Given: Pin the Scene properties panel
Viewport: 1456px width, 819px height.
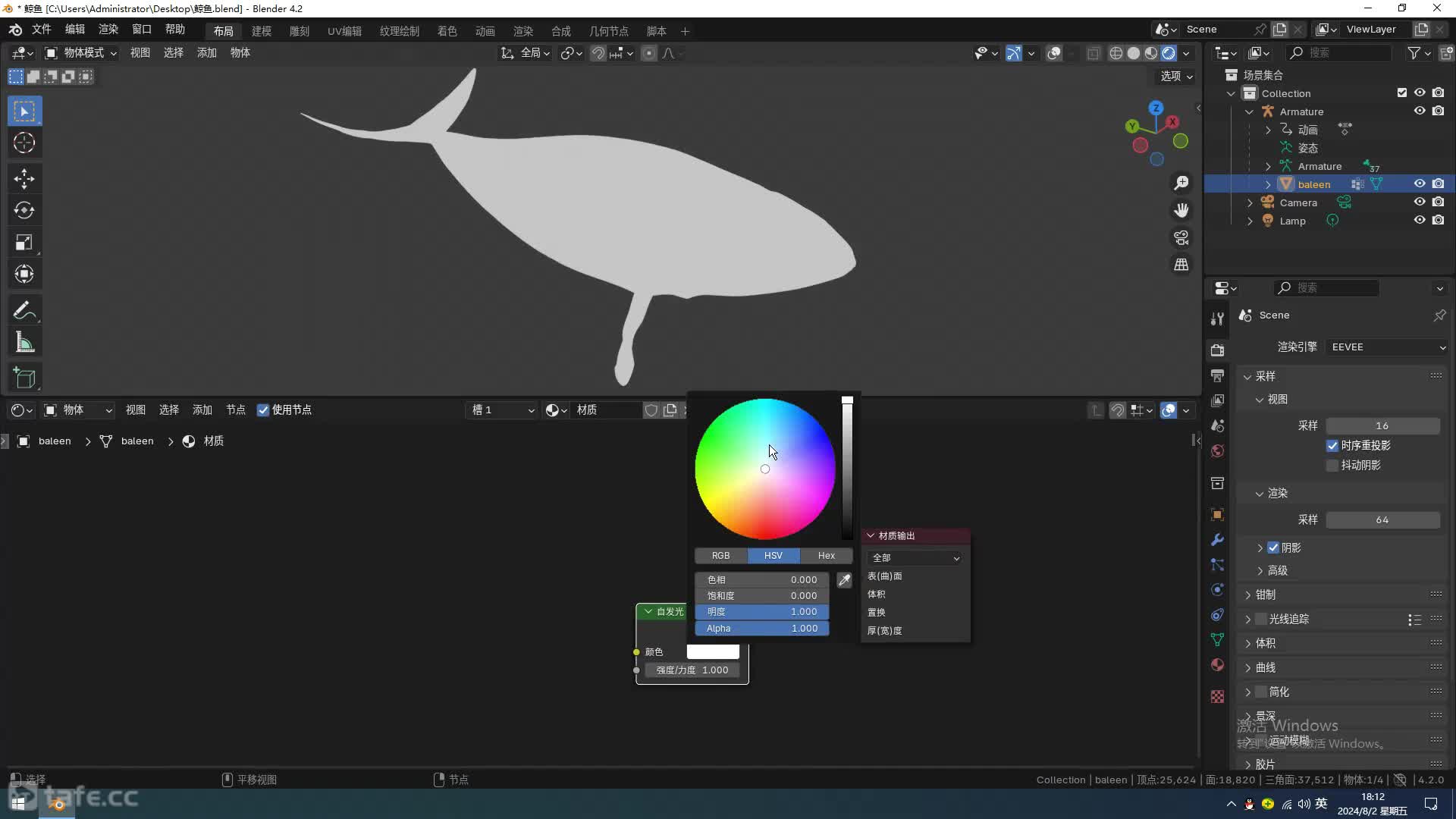Looking at the screenshot, I should pyautogui.click(x=1439, y=315).
